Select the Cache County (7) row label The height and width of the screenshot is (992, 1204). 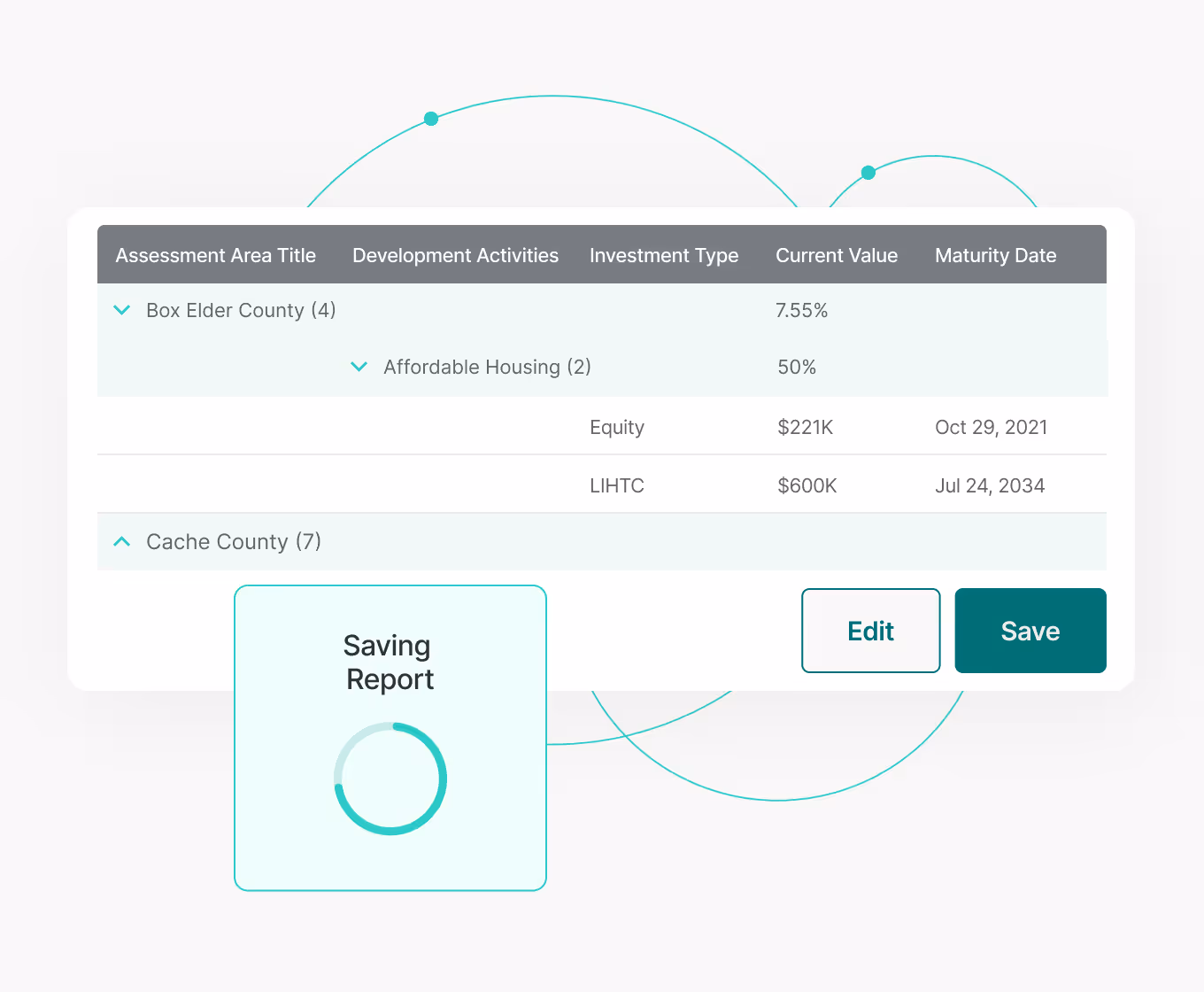click(234, 541)
